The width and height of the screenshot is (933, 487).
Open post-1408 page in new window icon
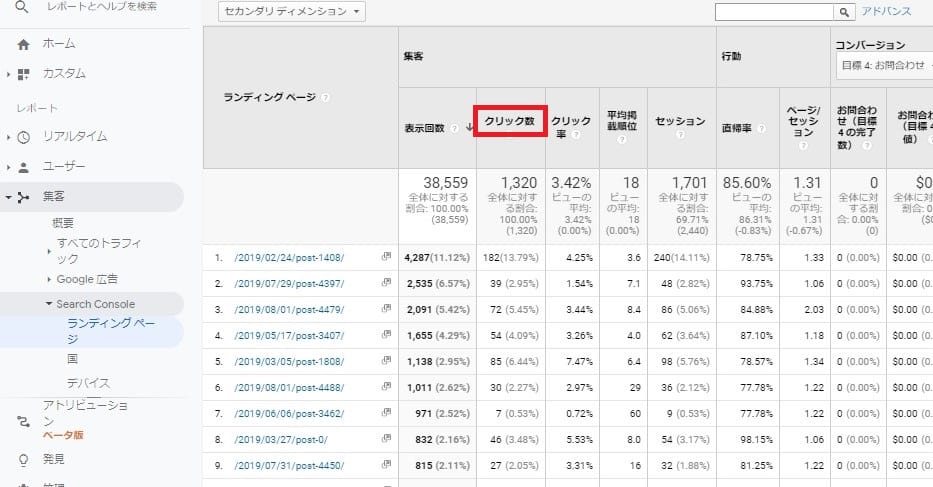point(386,257)
